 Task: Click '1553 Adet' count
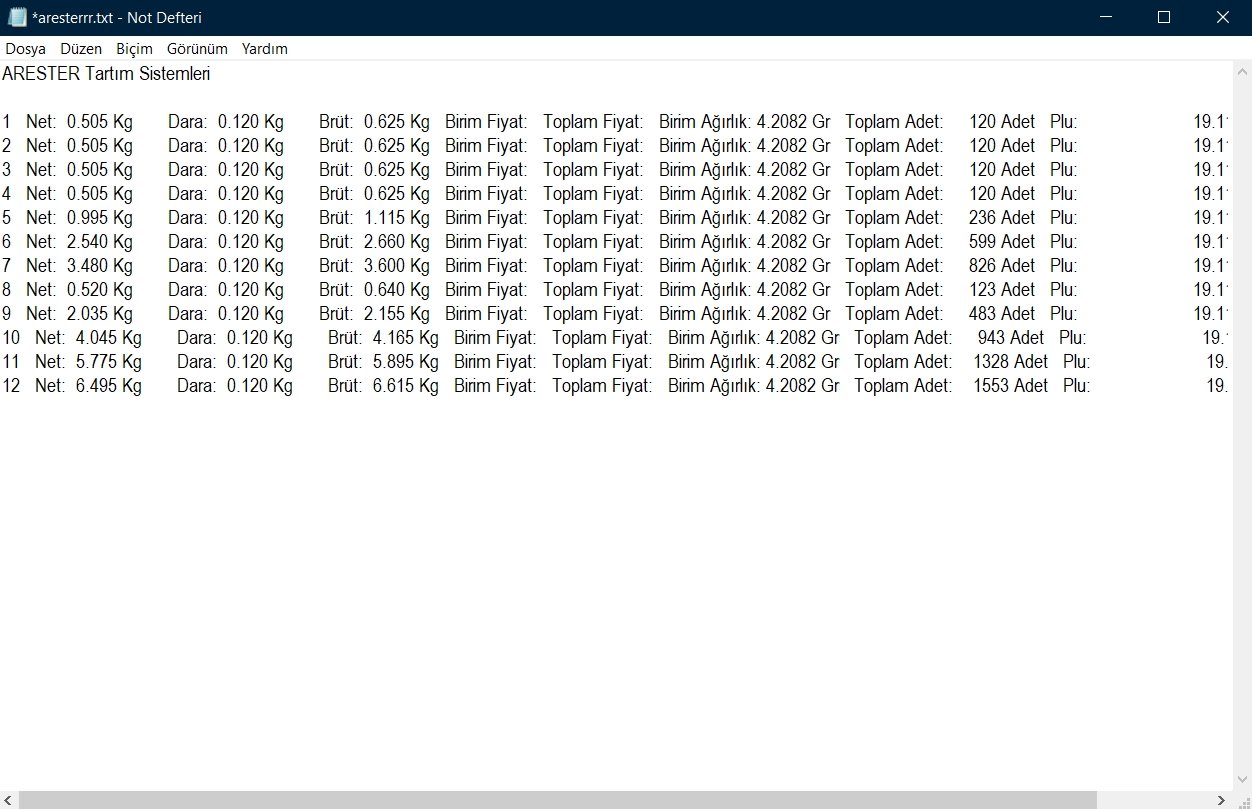click(1011, 385)
